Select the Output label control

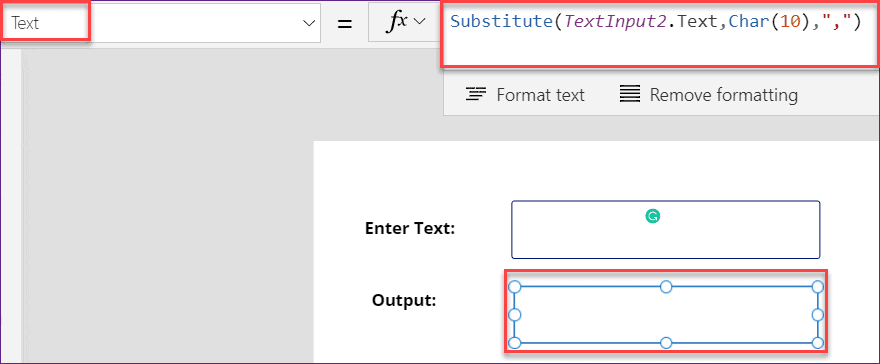coord(666,315)
